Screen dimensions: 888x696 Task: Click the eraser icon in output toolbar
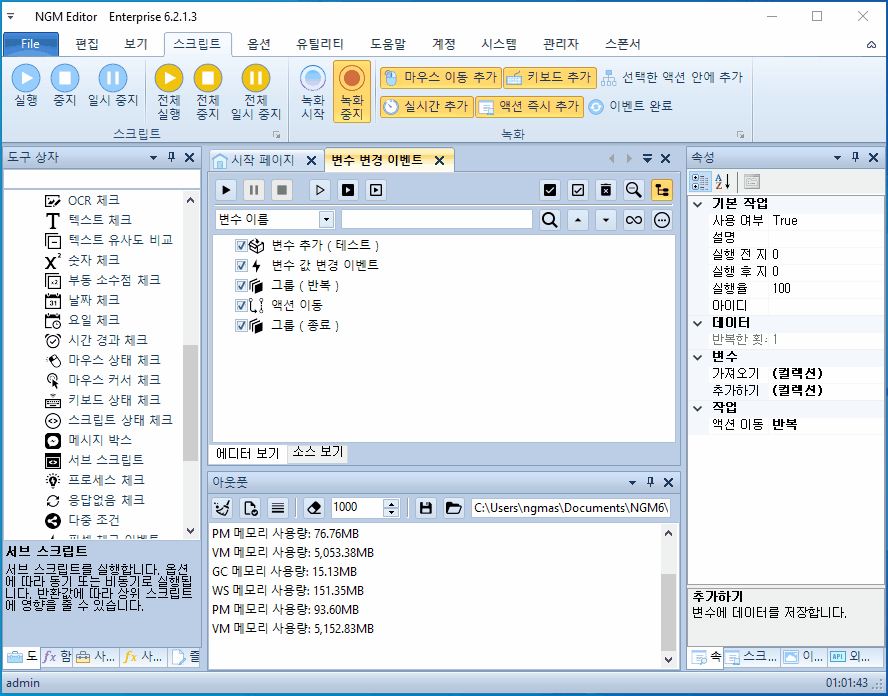(314, 508)
